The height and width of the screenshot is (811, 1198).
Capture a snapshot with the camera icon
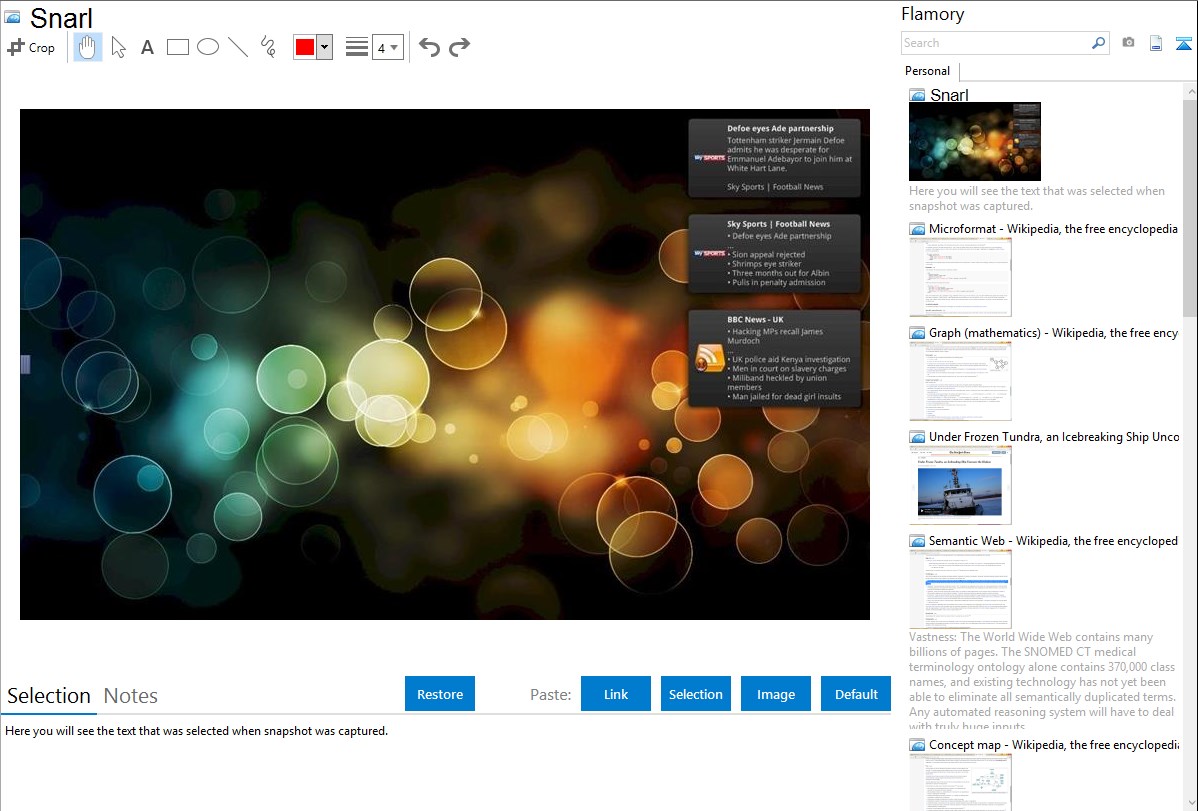pos(1128,43)
